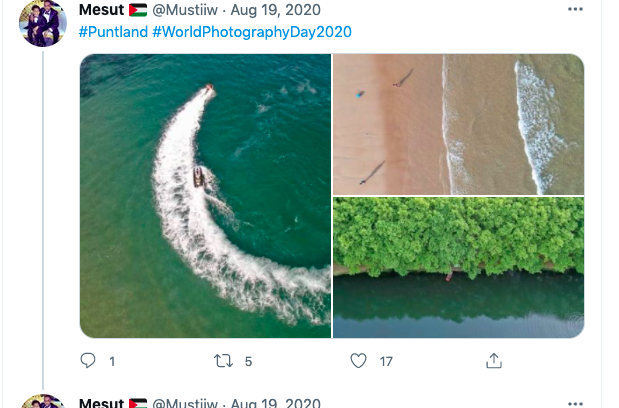Open the #WorldPhotographyDay2020 hashtag
This screenshot has height=408, width=619.
tap(252, 31)
